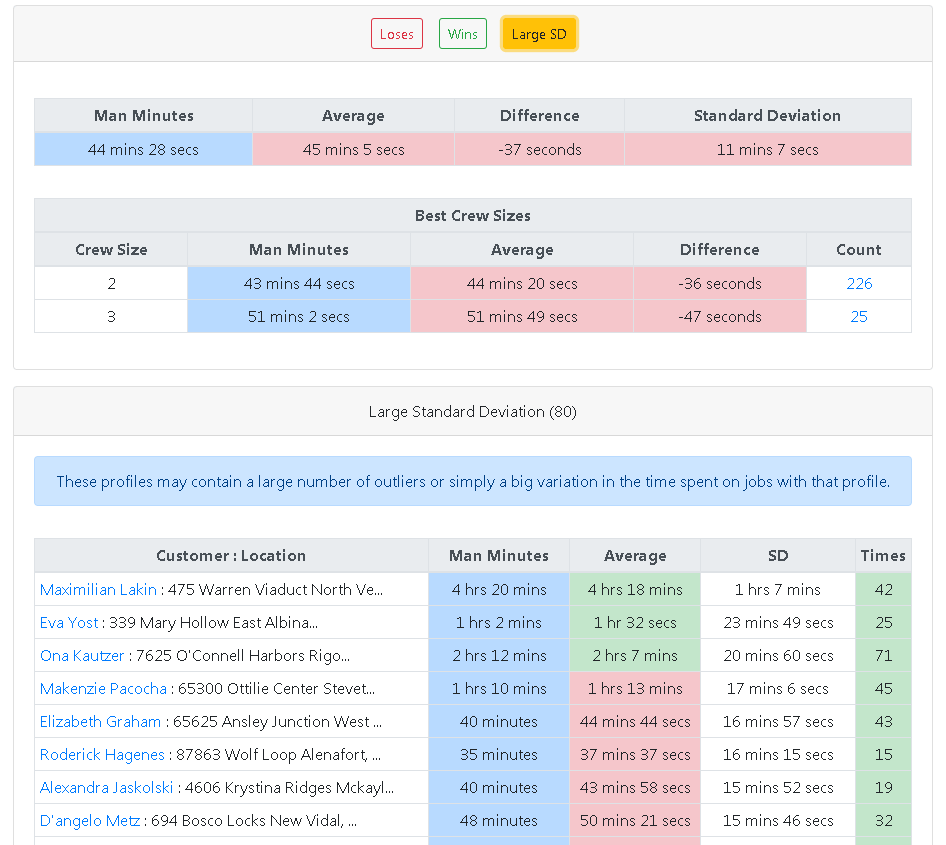Image resolution: width=946 pixels, height=845 pixels.
Task: Click the Wins filter button
Action: (462, 34)
